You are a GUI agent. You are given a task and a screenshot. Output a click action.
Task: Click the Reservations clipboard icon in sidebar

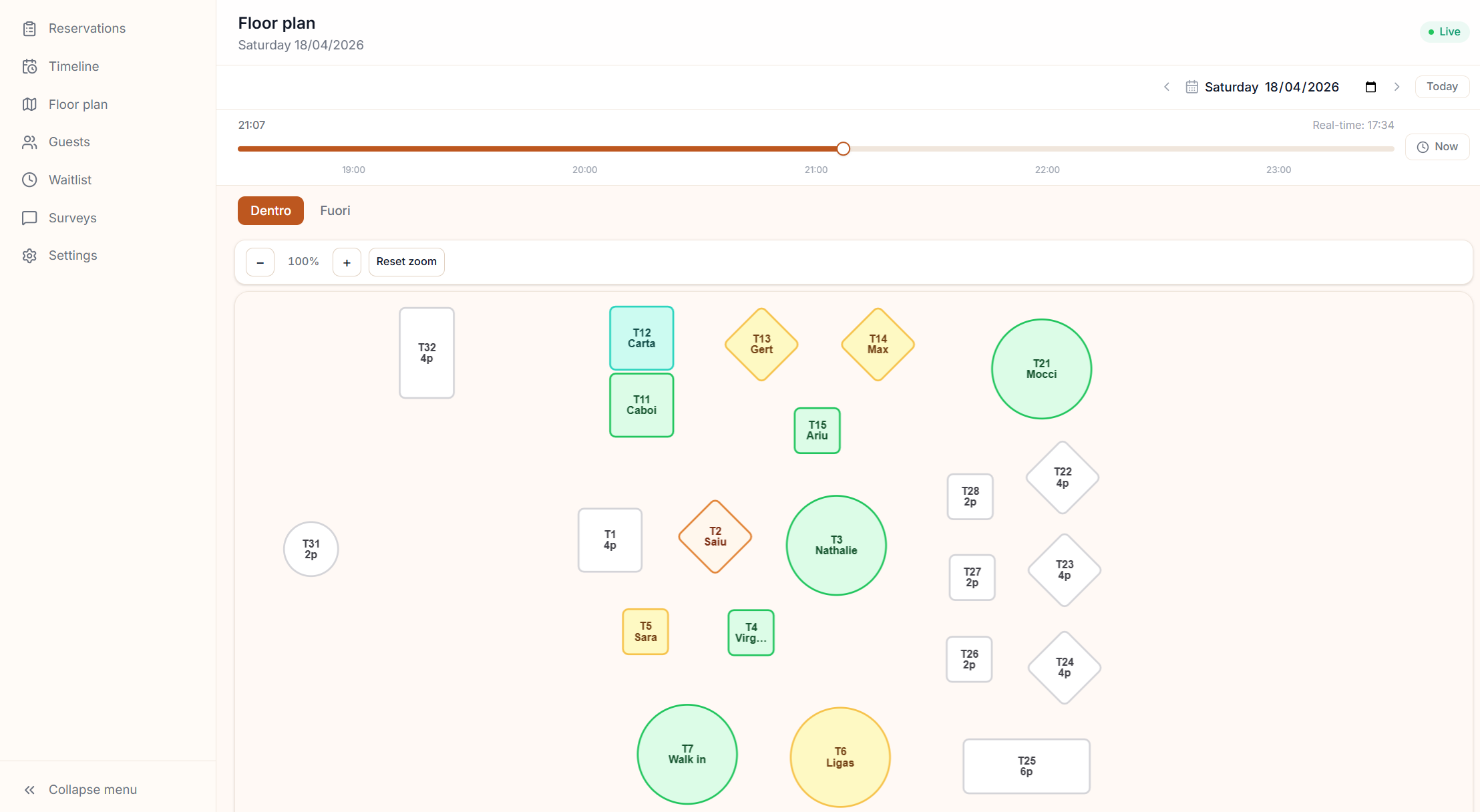tap(29, 29)
